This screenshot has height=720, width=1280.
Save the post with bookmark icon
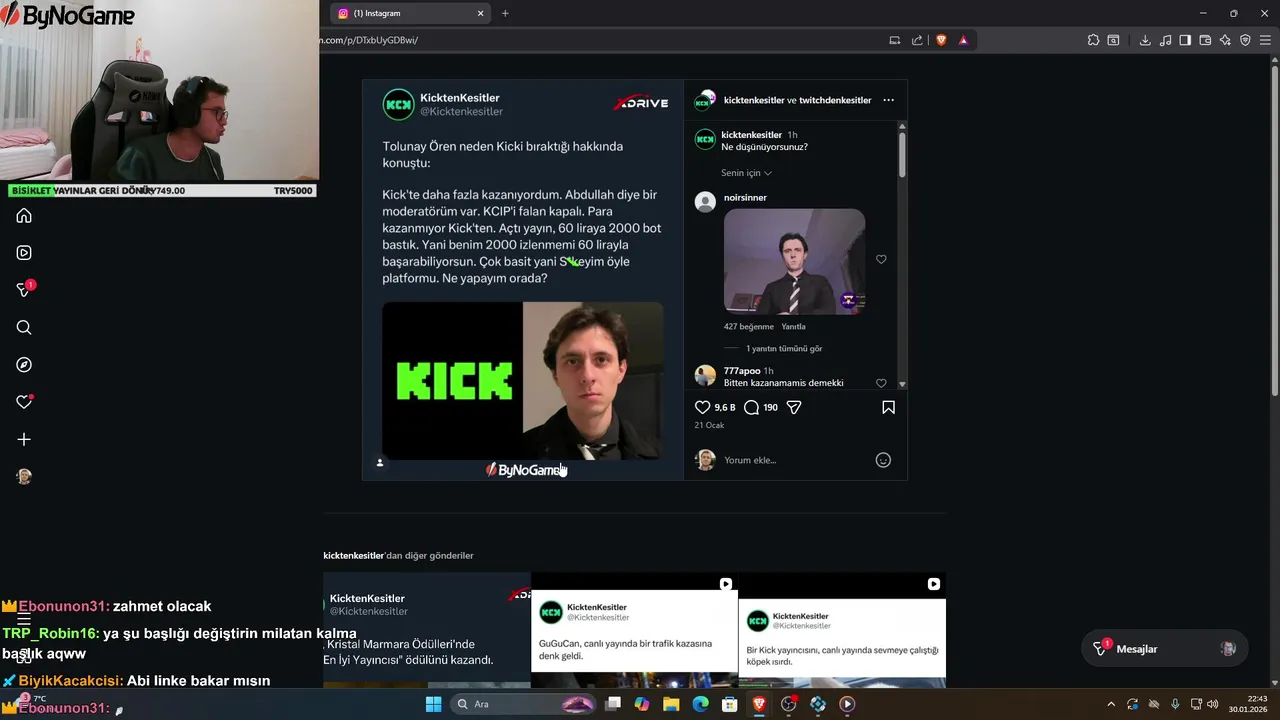click(888, 407)
